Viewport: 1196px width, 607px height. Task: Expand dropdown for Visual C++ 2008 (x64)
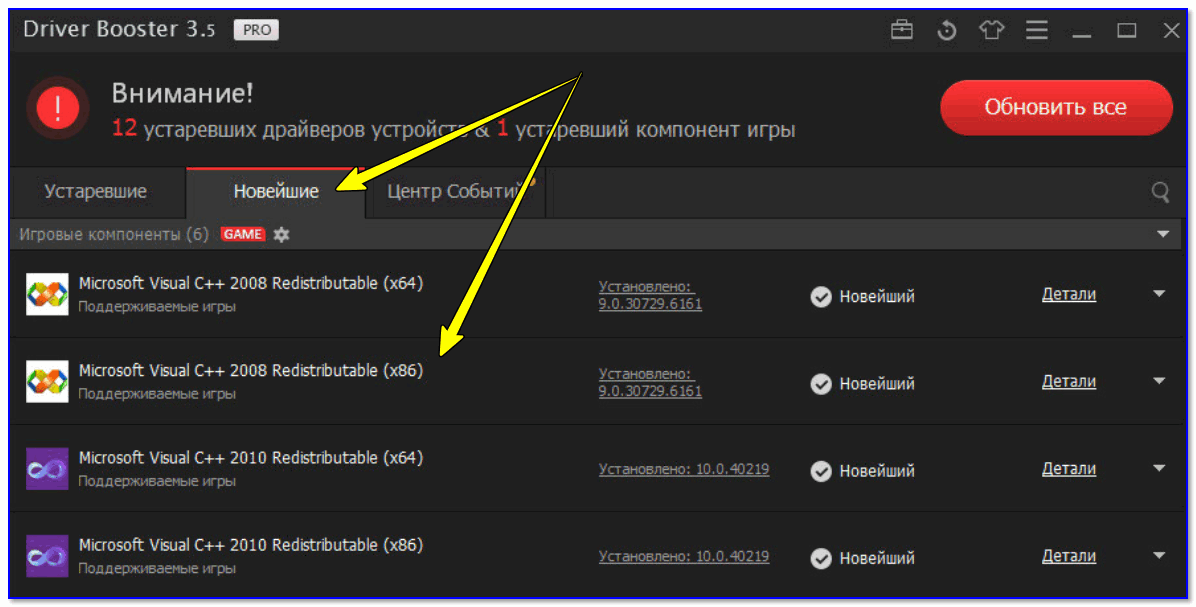(x=1159, y=294)
